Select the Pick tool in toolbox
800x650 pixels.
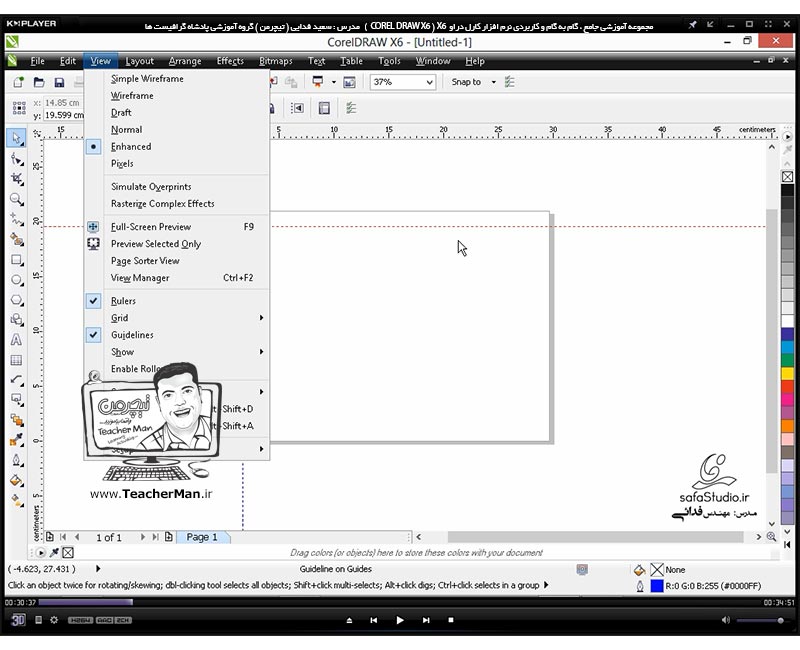[16, 138]
